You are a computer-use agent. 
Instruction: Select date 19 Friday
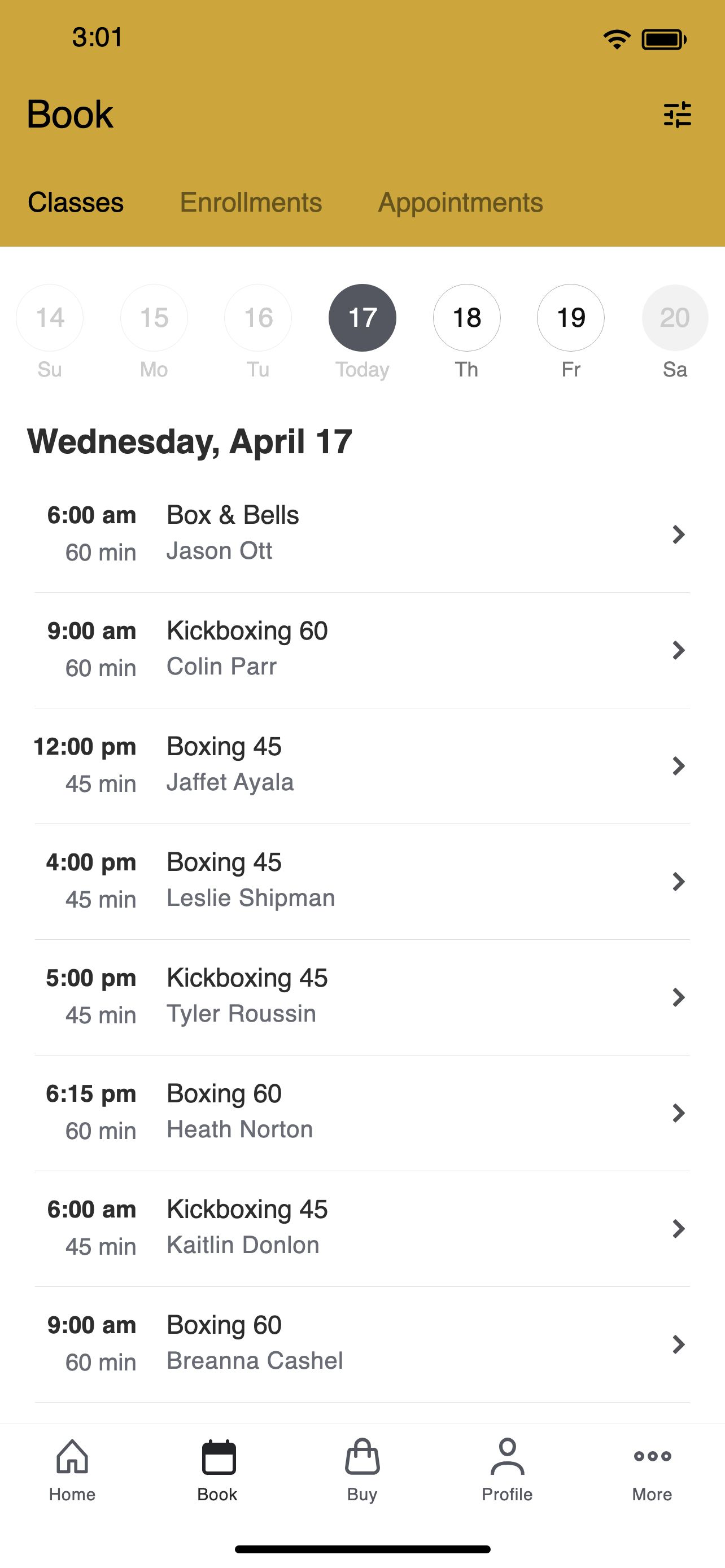(571, 318)
